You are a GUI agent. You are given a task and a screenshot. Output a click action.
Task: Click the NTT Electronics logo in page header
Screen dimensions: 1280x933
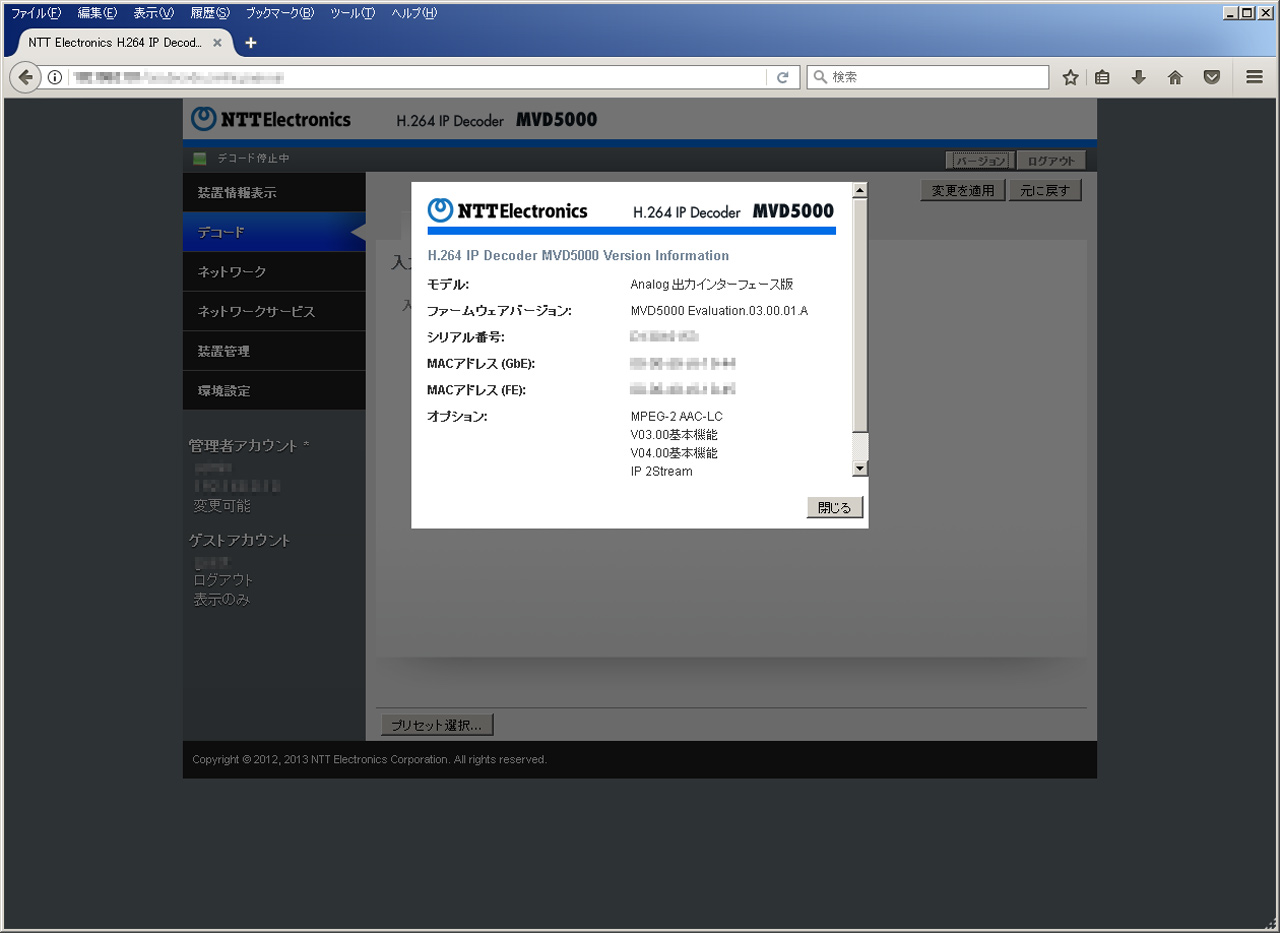(271, 119)
